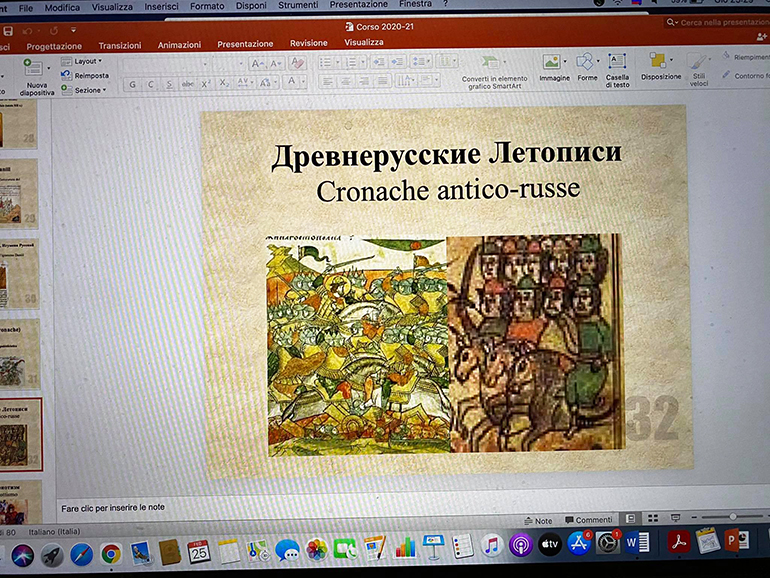Adjust the zoom slider handle

coord(732,517)
